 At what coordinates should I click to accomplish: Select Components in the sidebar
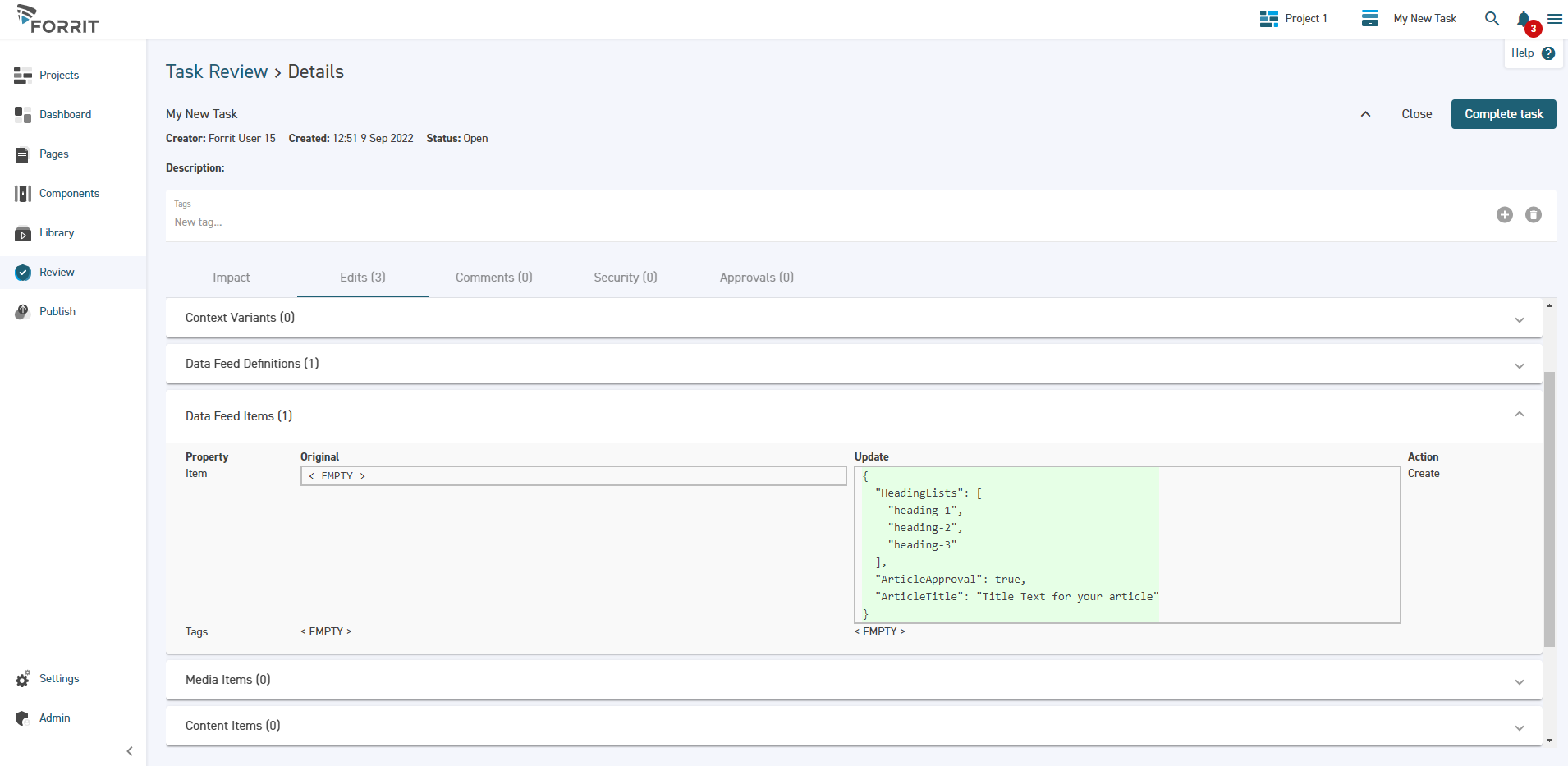(x=68, y=193)
